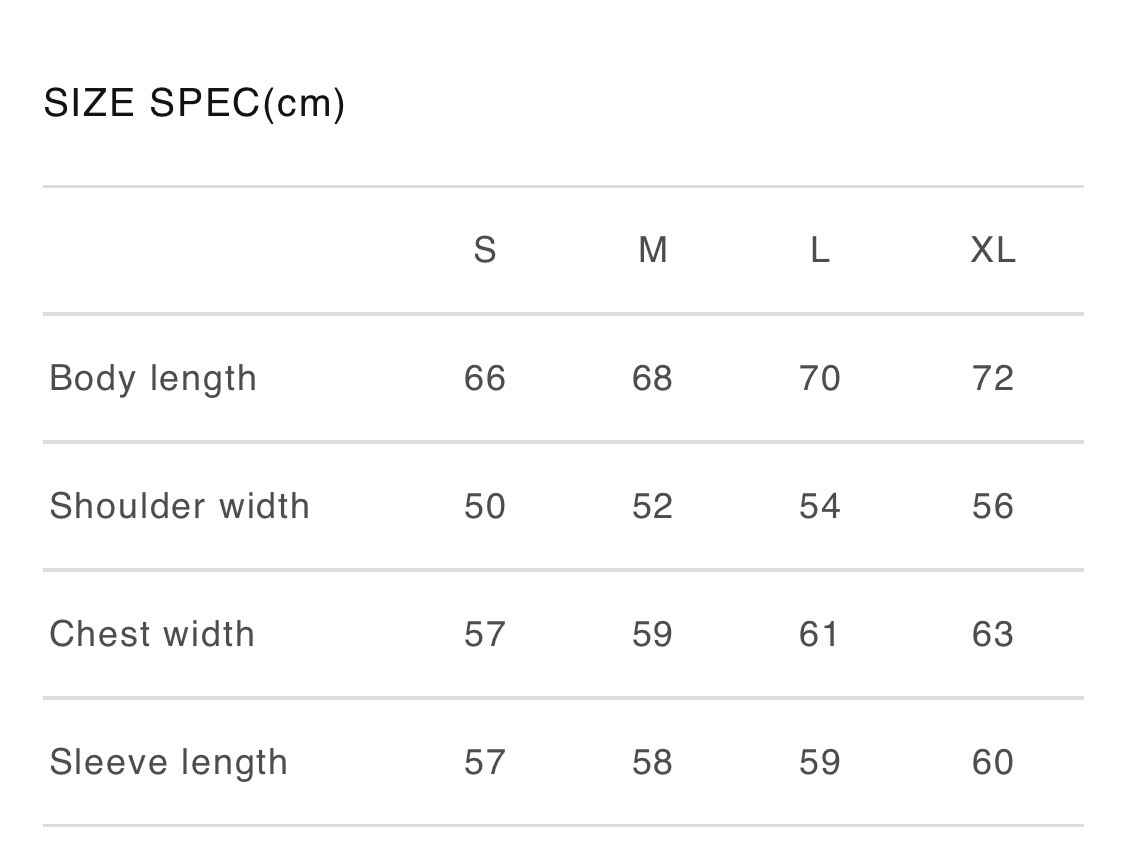Click Body length value 72 for XL
The image size is (1144, 860).
pyautogui.click(x=993, y=378)
